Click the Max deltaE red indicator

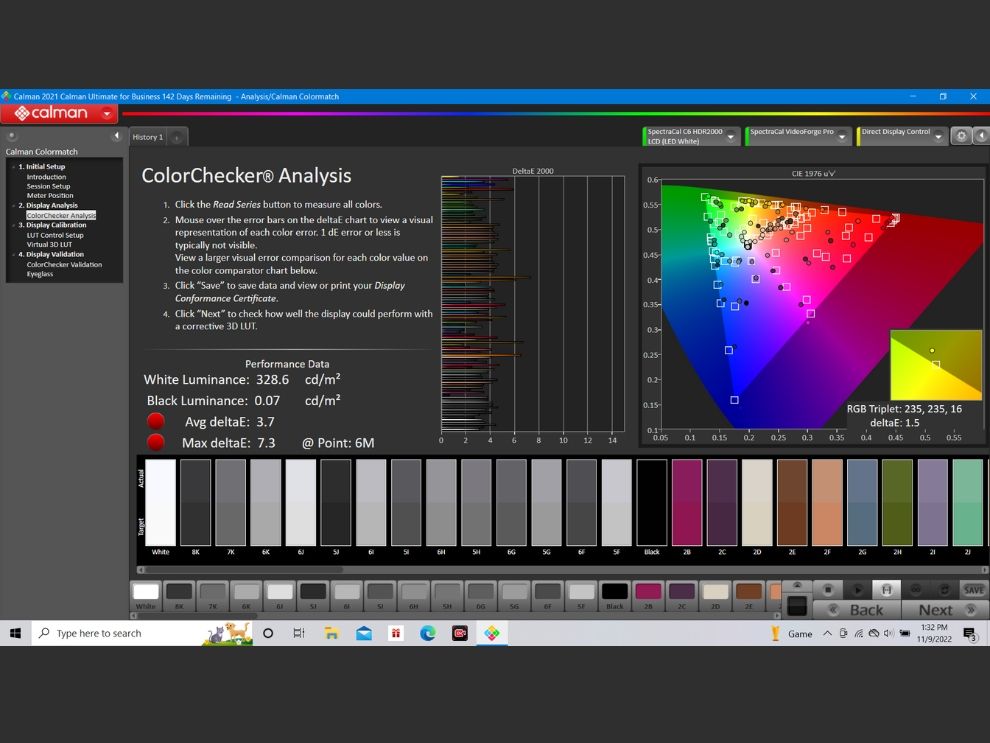(x=156, y=442)
